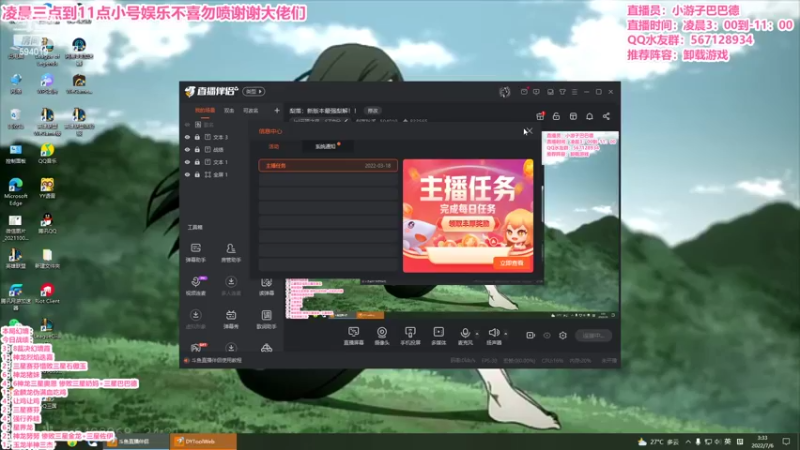Select the 主播任务 message dated 2022-03-18
The height and width of the screenshot is (450, 800).
point(328,165)
